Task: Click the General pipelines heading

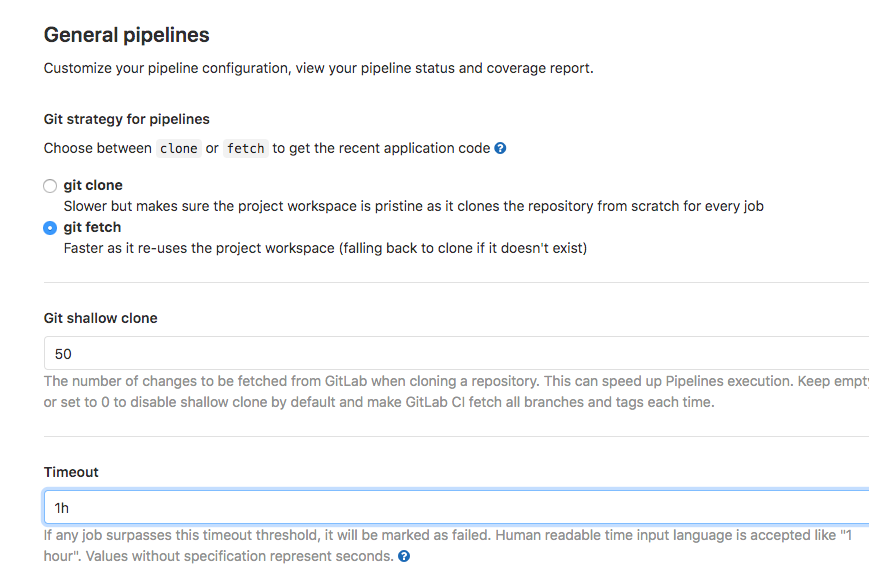Action: point(126,35)
